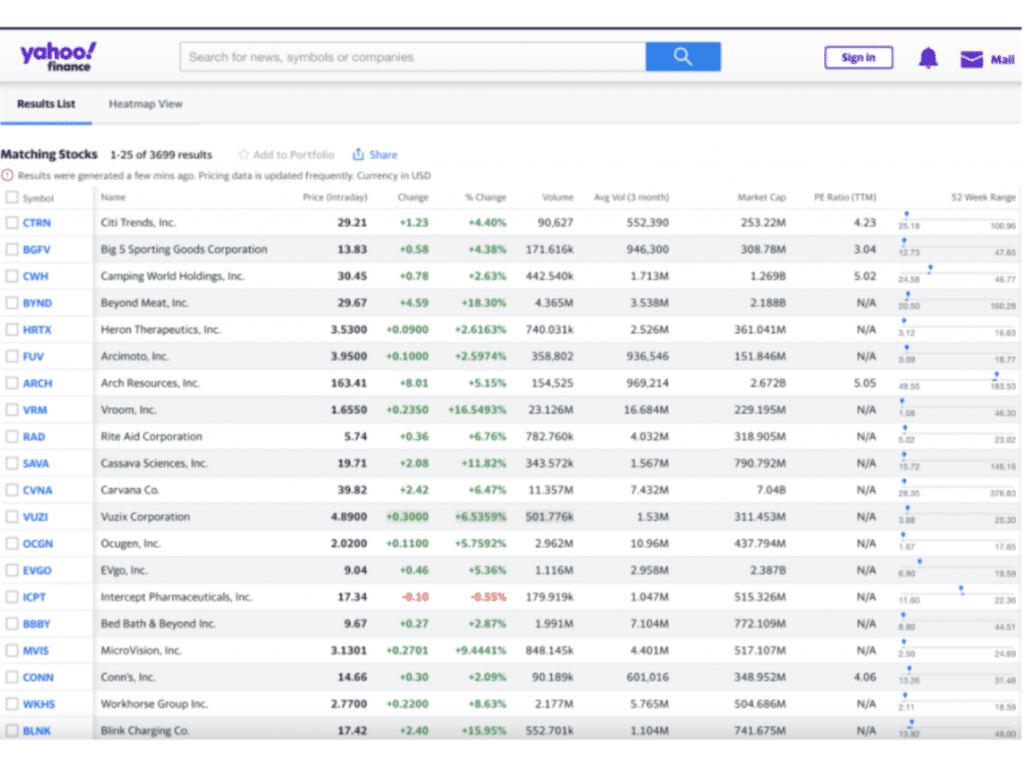
Task: Check the FUV row checkbox
Action: [12, 357]
